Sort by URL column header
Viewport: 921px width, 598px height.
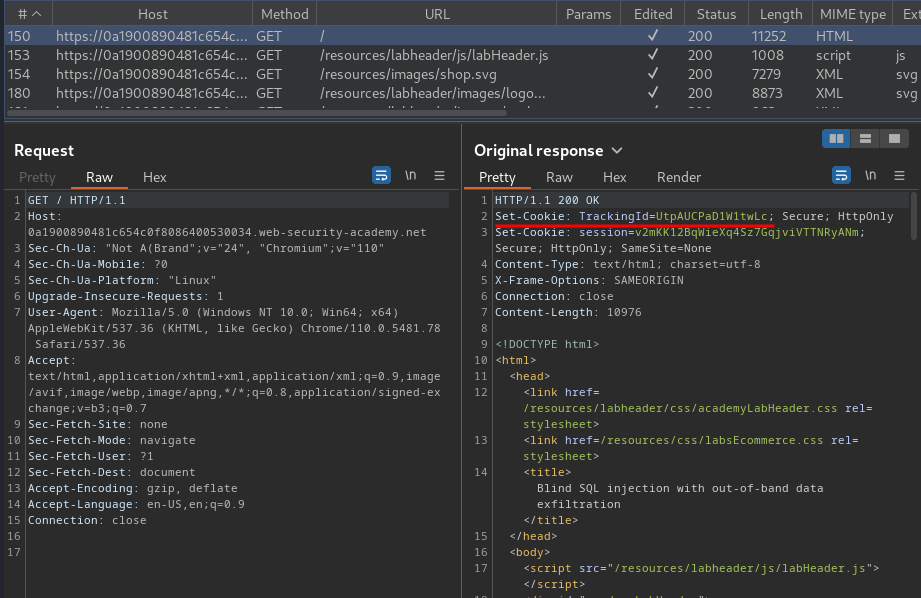pos(437,14)
